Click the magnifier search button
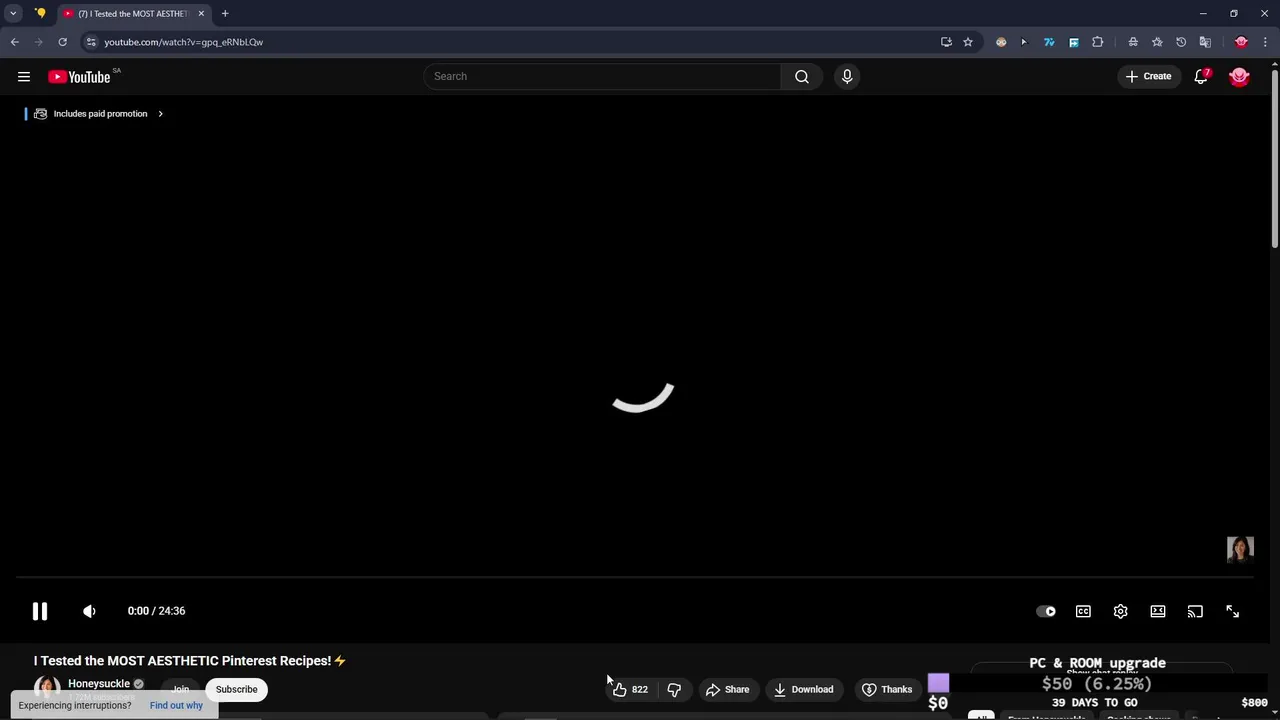Screen dimensions: 1280x720 (x=802, y=77)
